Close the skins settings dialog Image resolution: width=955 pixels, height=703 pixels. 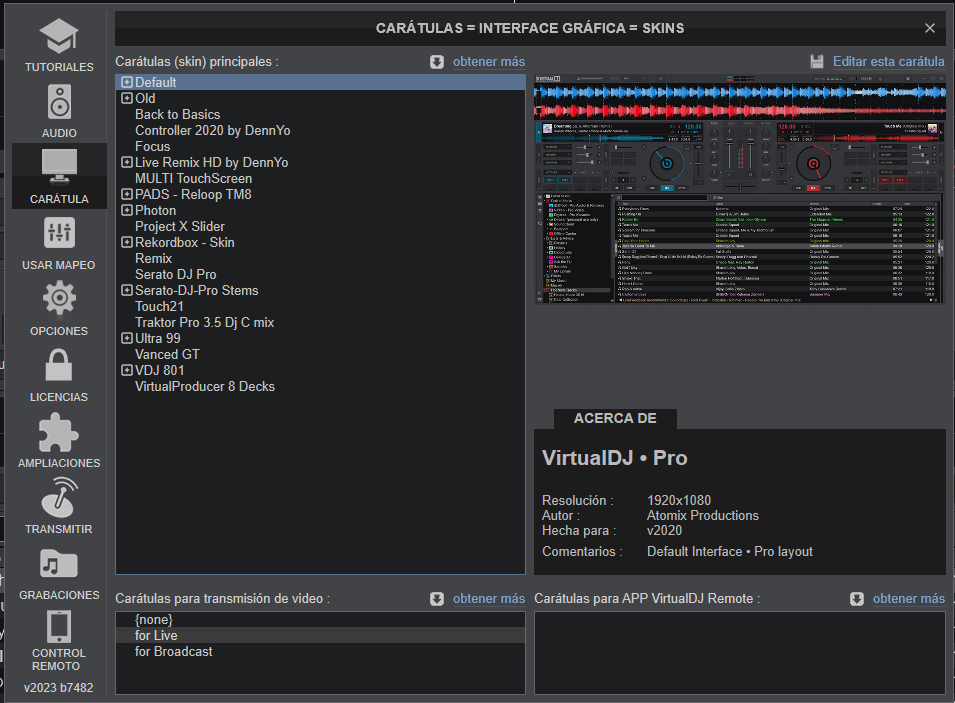pyautogui.click(x=929, y=28)
